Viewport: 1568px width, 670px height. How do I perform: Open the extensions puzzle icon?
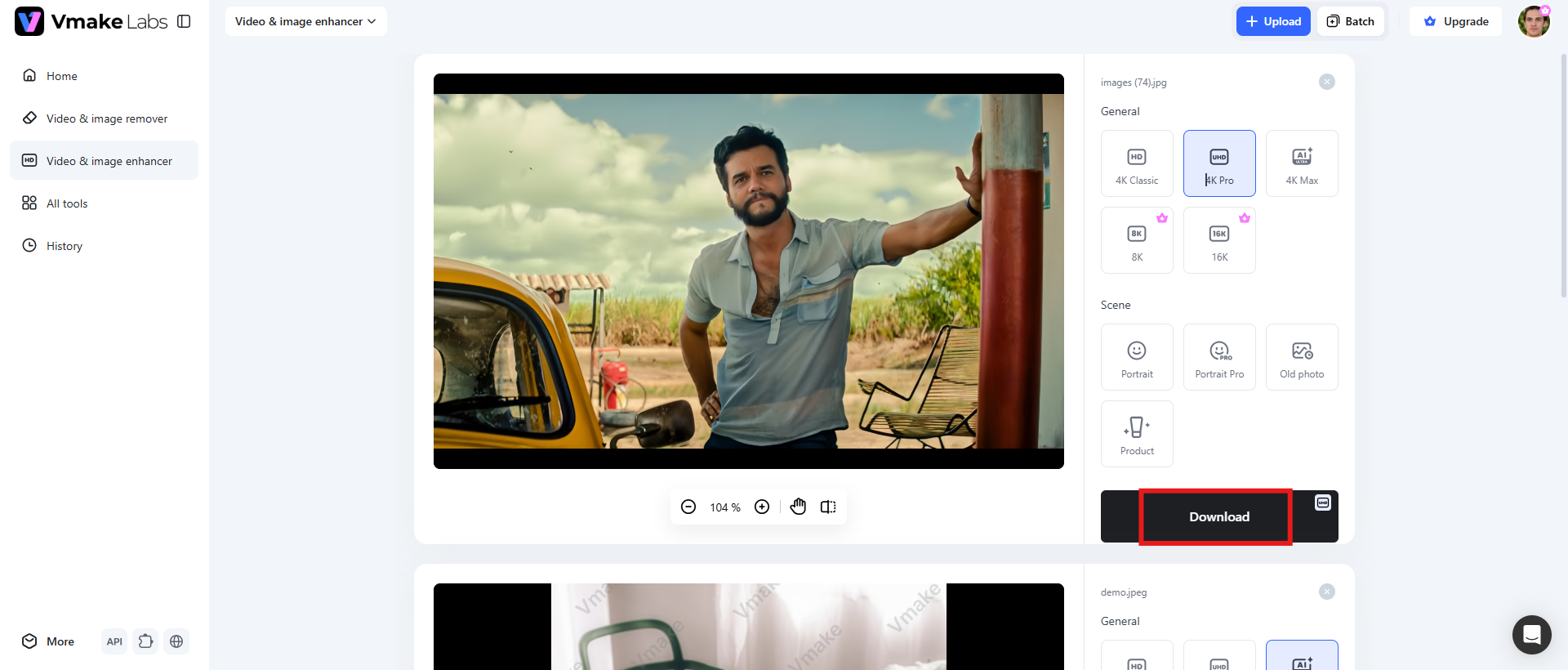(145, 641)
